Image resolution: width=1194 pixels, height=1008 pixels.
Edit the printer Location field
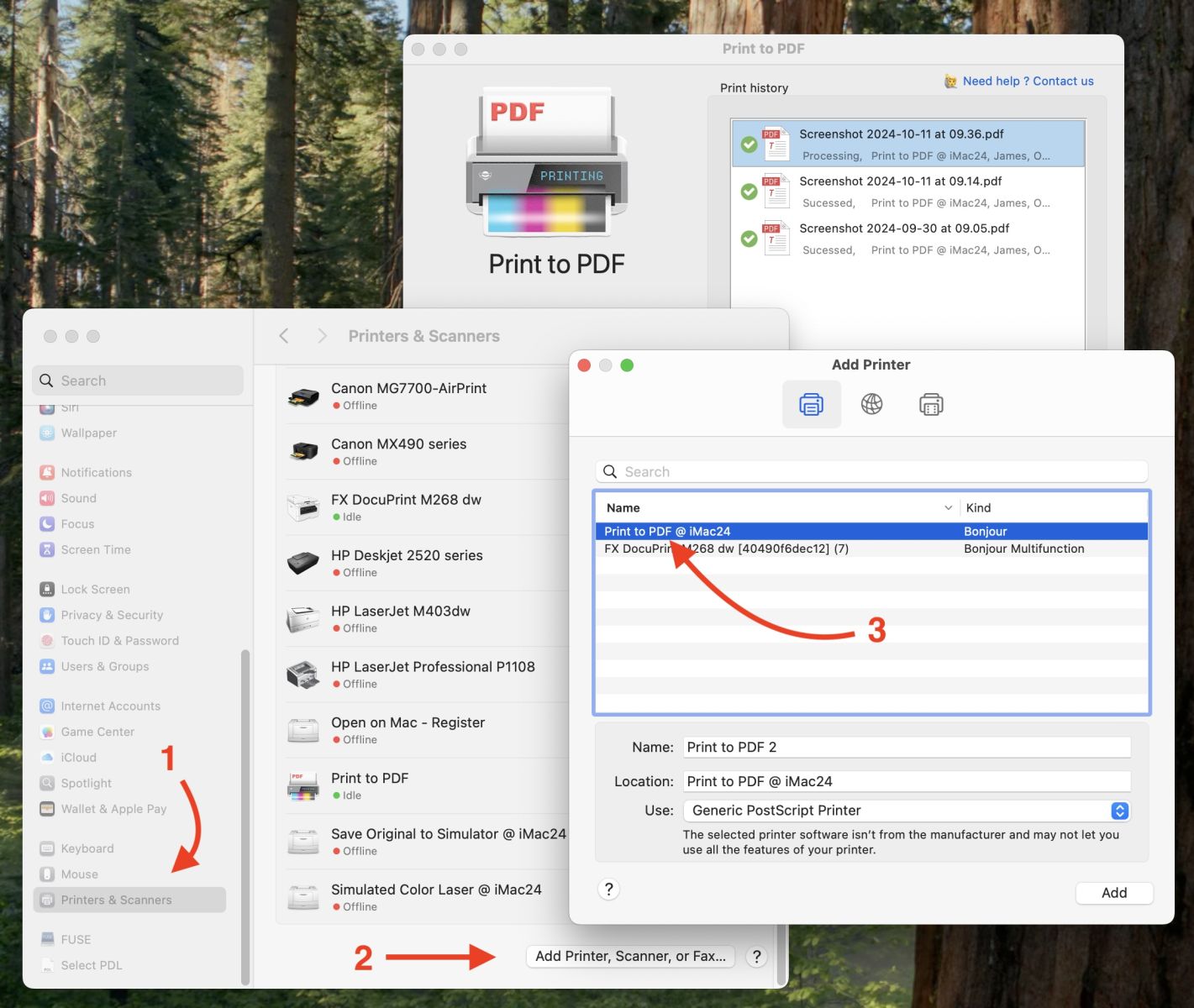pos(907,782)
